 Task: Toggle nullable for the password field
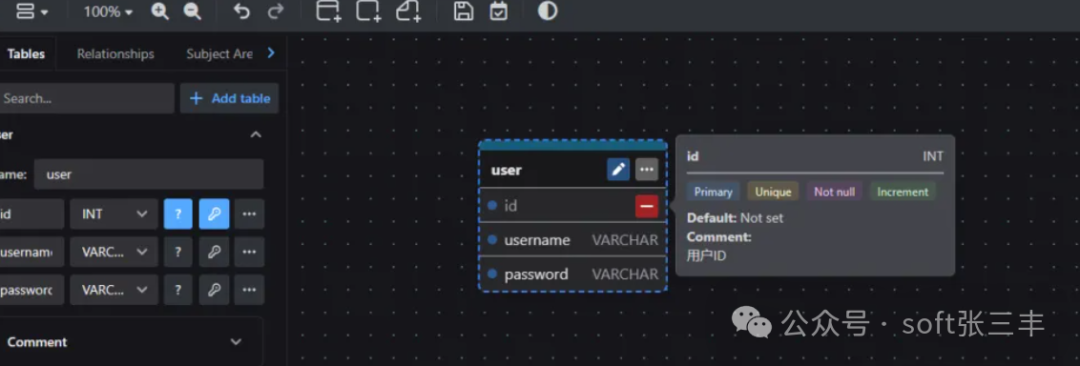(178, 290)
